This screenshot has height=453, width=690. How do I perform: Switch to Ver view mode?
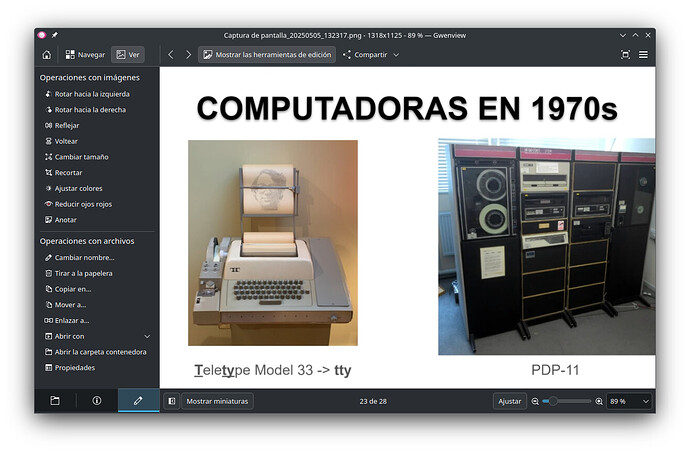click(128, 55)
